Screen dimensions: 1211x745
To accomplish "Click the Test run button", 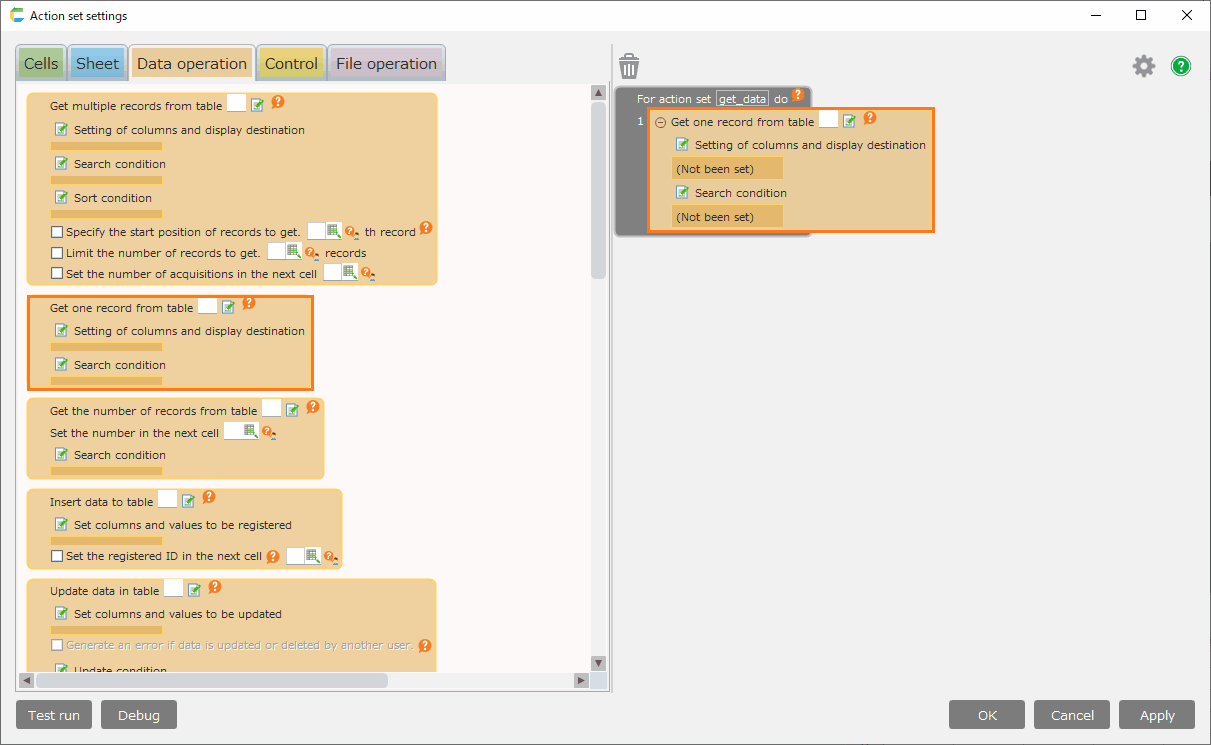I will [54, 715].
